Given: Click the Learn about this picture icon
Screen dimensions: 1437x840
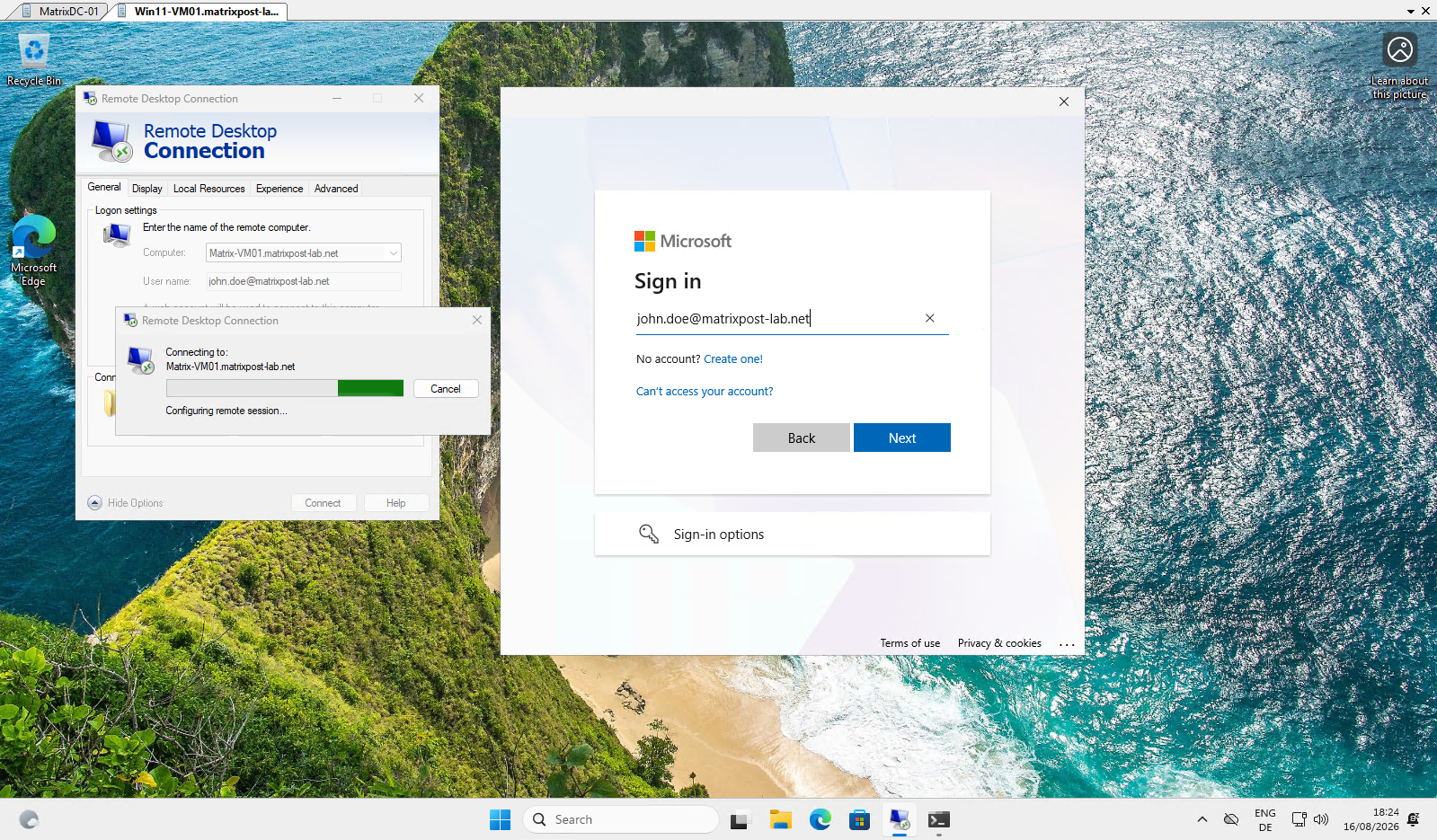Looking at the screenshot, I should click(x=1399, y=66).
